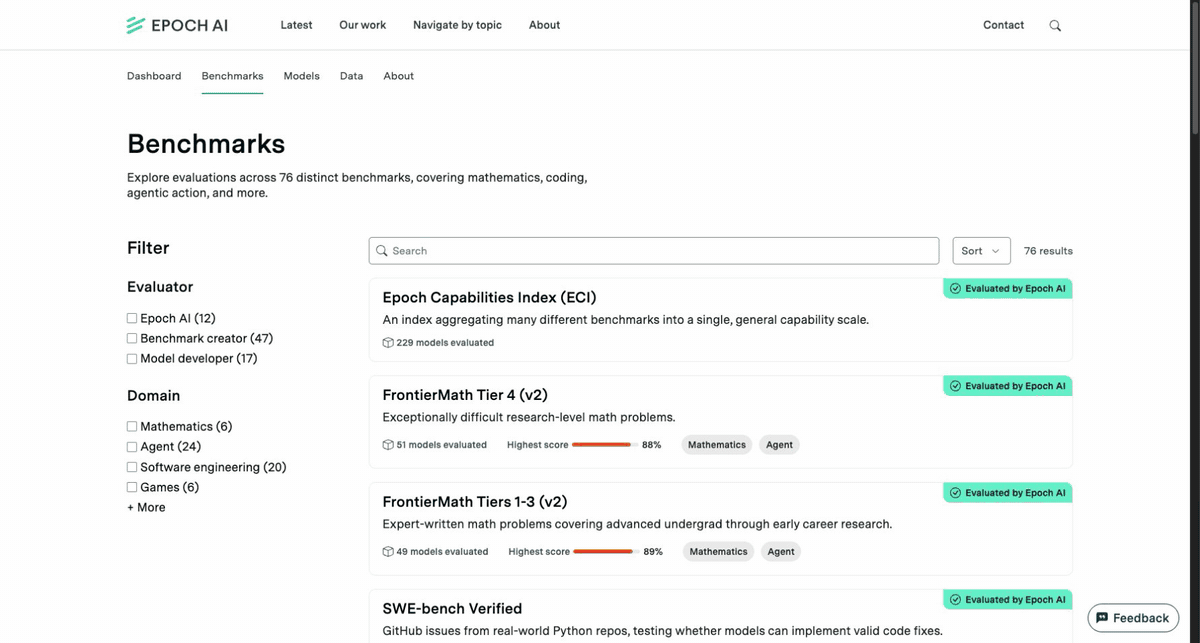Open the Our work menu

(x=362, y=25)
